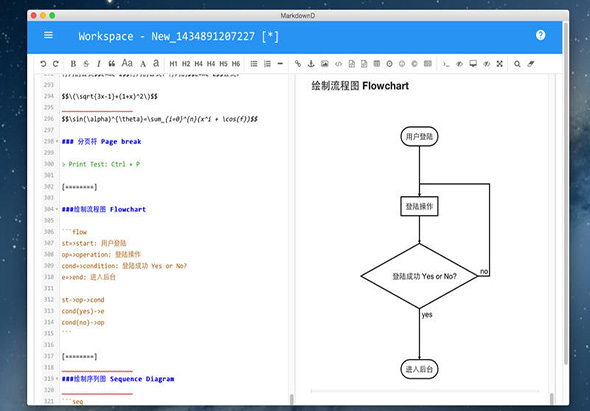Insert a page break with the newspaper icon
Image resolution: width=590 pixels, height=411 pixels.
point(428,63)
